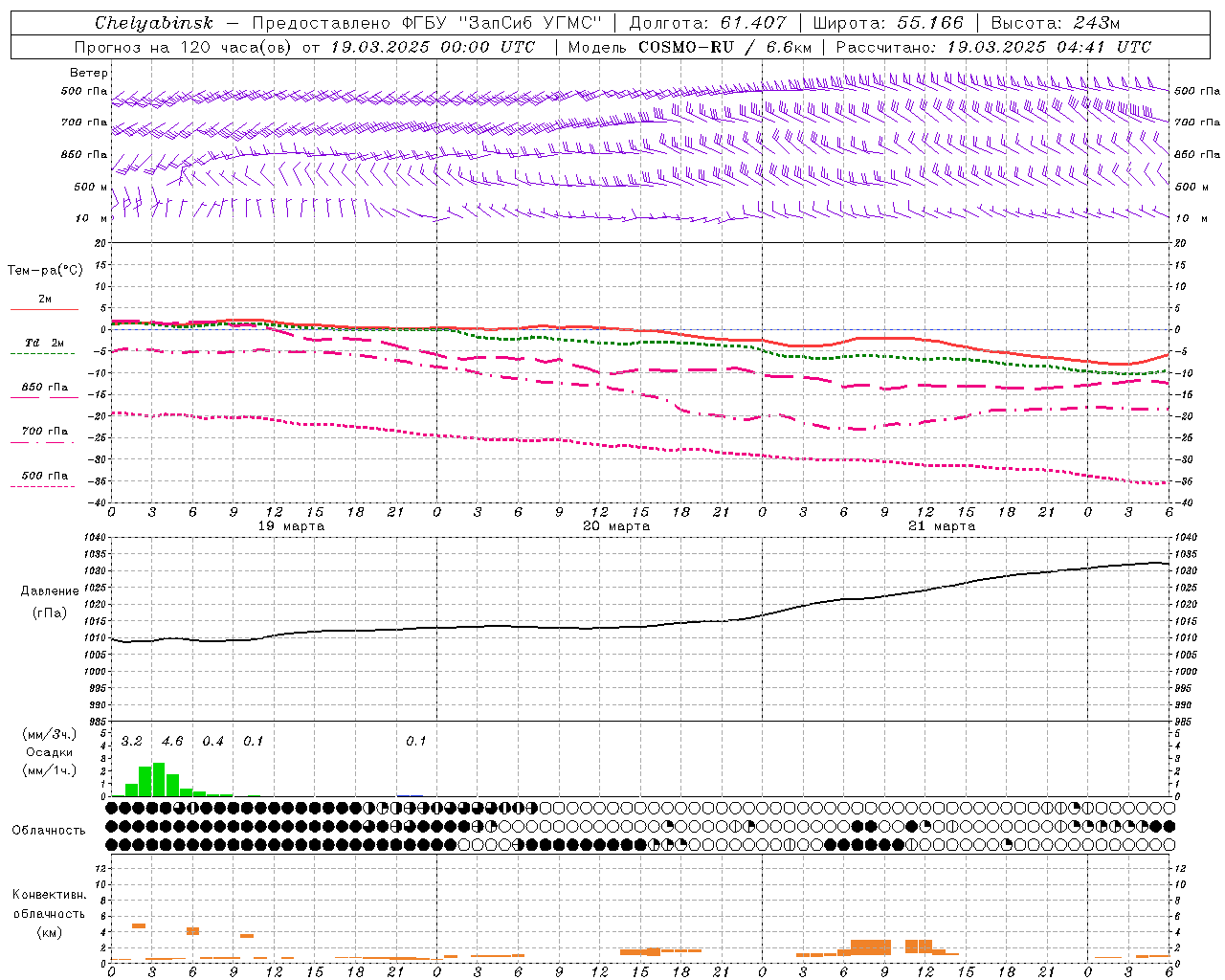Click the Ветер wind panel label
The image size is (1225, 980).
[x=89, y=73]
